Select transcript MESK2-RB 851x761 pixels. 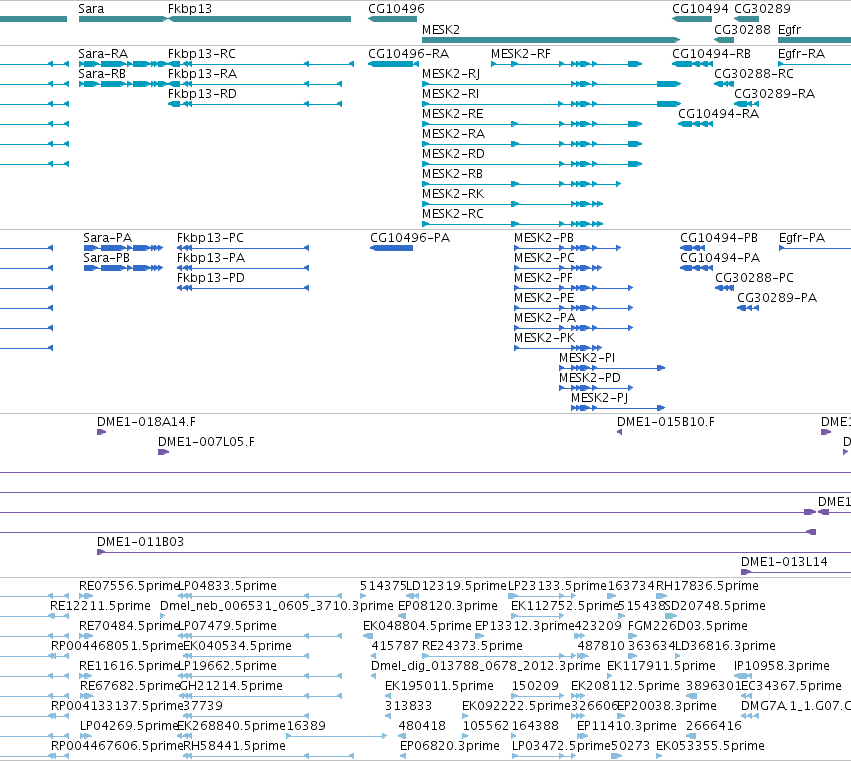pyautogui.click(x=453, y=174)
